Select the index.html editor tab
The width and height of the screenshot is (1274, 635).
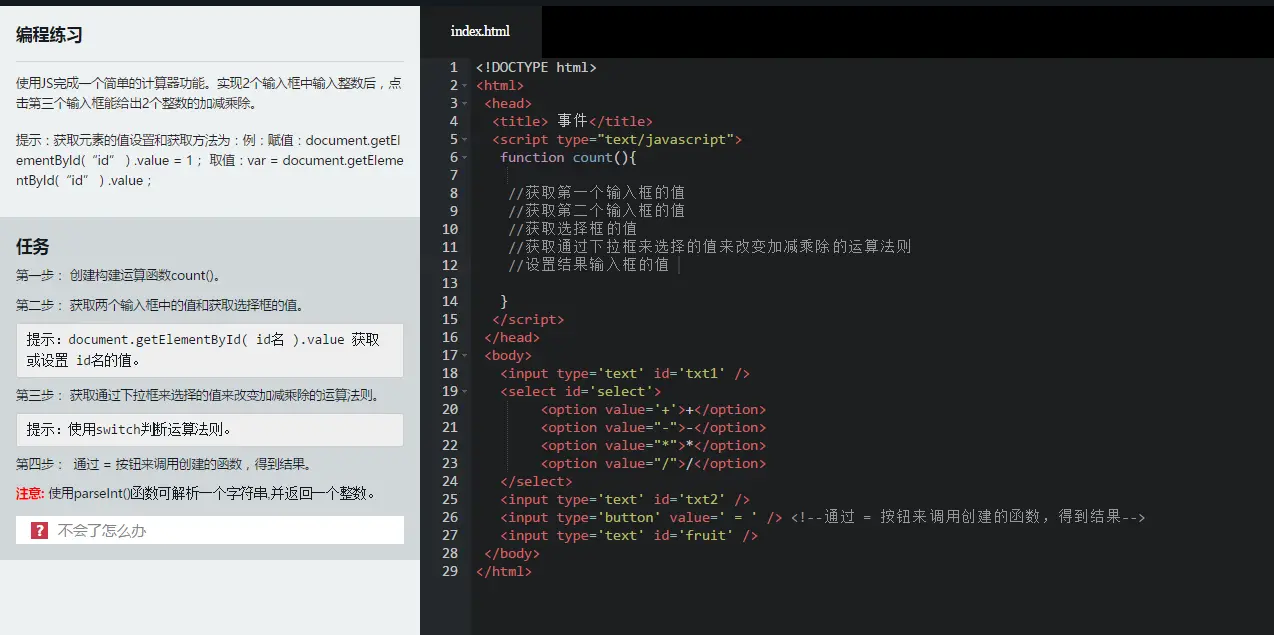click(481, 31)
